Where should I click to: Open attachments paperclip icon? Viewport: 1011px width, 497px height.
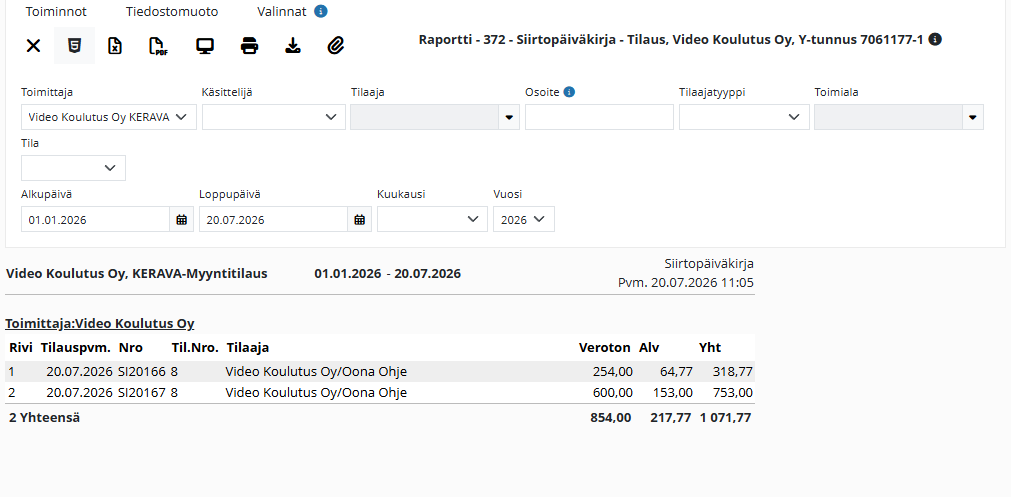[x=336, y=46]
